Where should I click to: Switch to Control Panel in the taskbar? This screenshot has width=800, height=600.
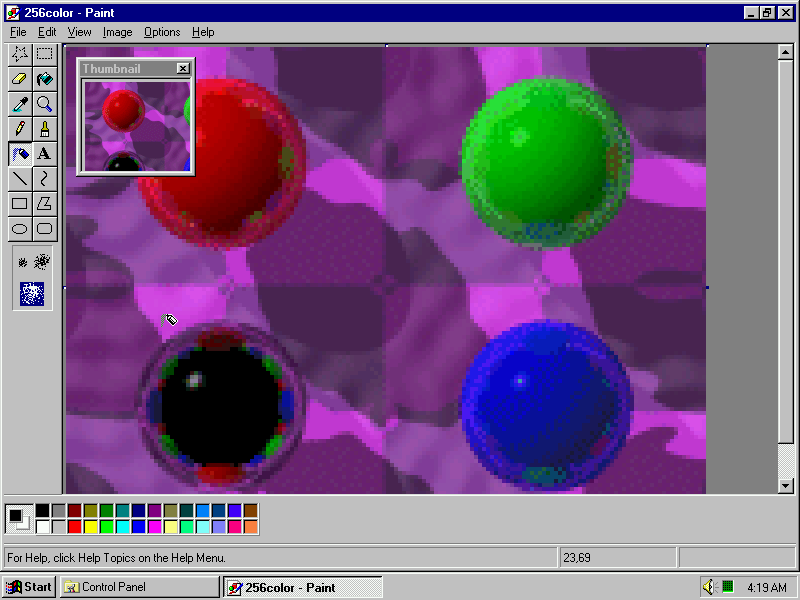[139, 587]
